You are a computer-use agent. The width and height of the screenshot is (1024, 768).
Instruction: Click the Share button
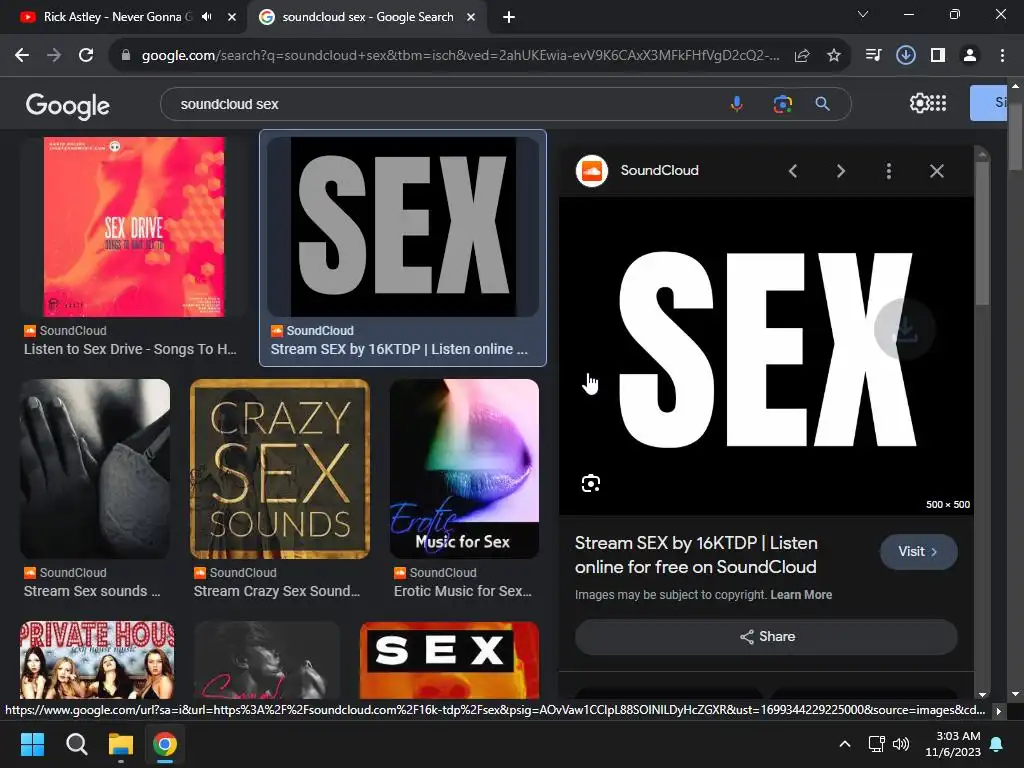(766, 637)
